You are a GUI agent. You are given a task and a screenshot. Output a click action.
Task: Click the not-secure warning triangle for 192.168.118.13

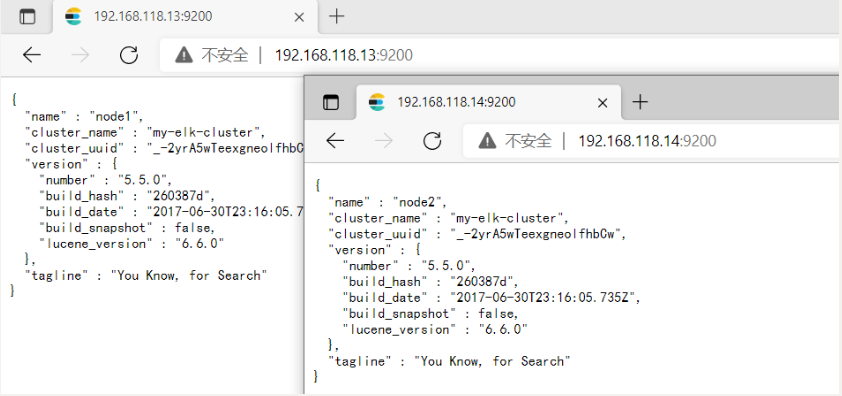point(184,54)
